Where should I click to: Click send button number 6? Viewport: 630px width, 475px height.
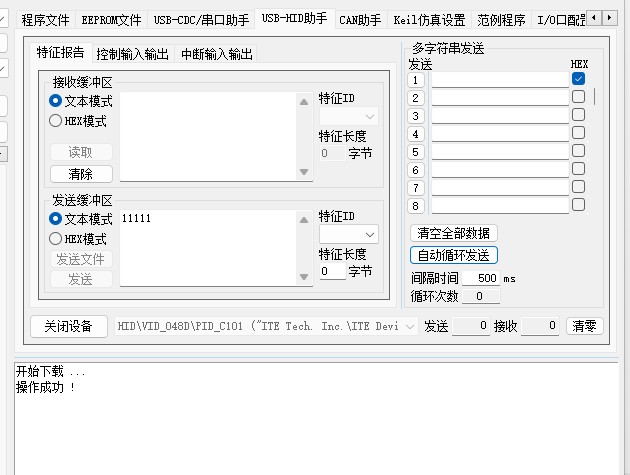point(415,170)
